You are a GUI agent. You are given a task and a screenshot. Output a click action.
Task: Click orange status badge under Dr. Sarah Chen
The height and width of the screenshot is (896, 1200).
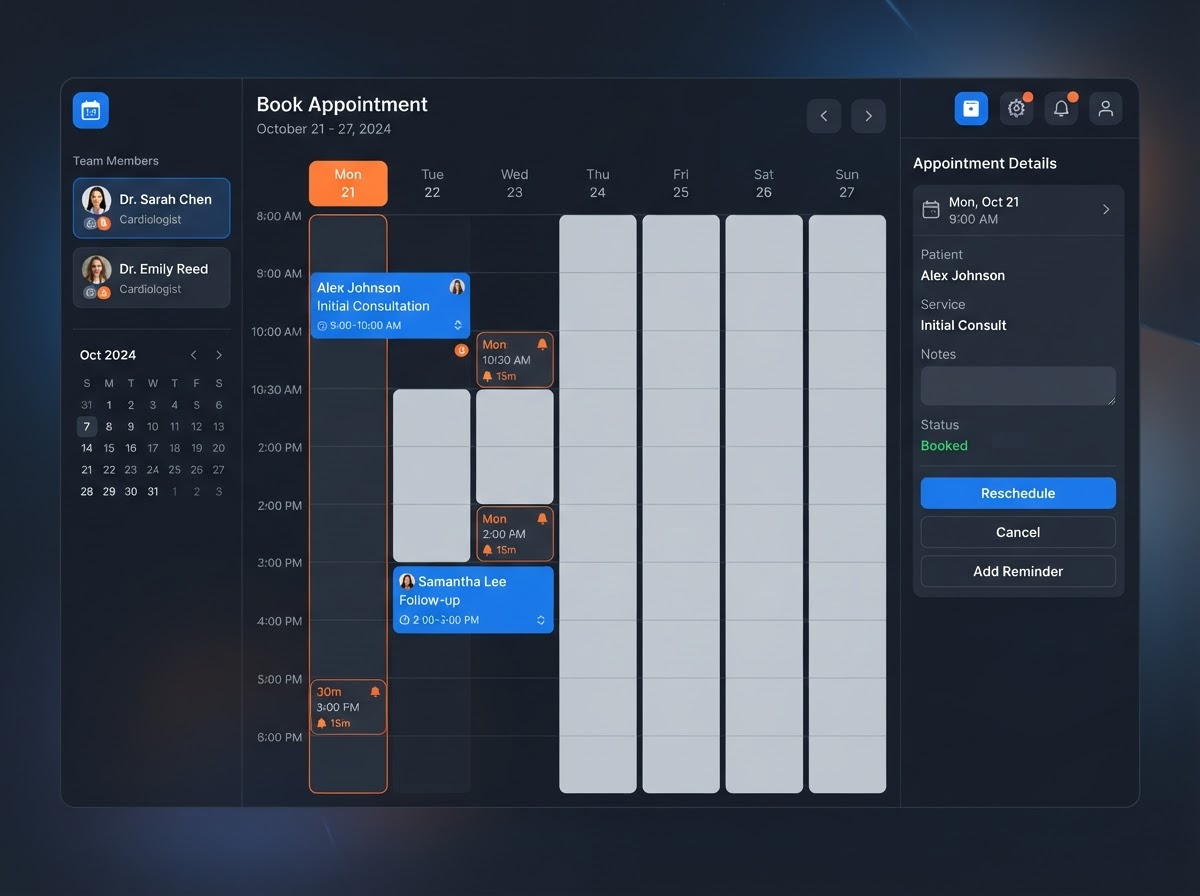[104, 223]
